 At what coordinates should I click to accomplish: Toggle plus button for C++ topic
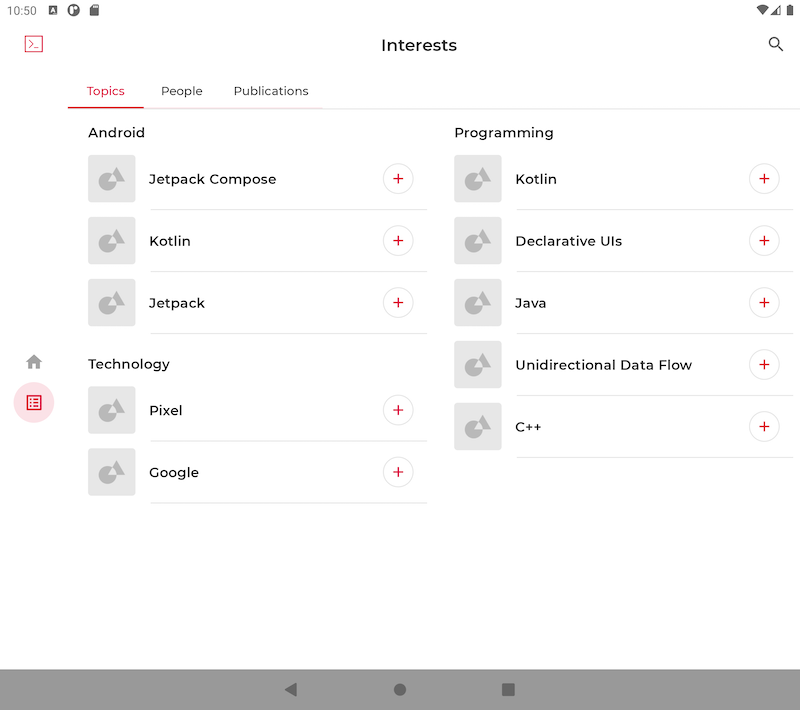[x=764, y=426]
